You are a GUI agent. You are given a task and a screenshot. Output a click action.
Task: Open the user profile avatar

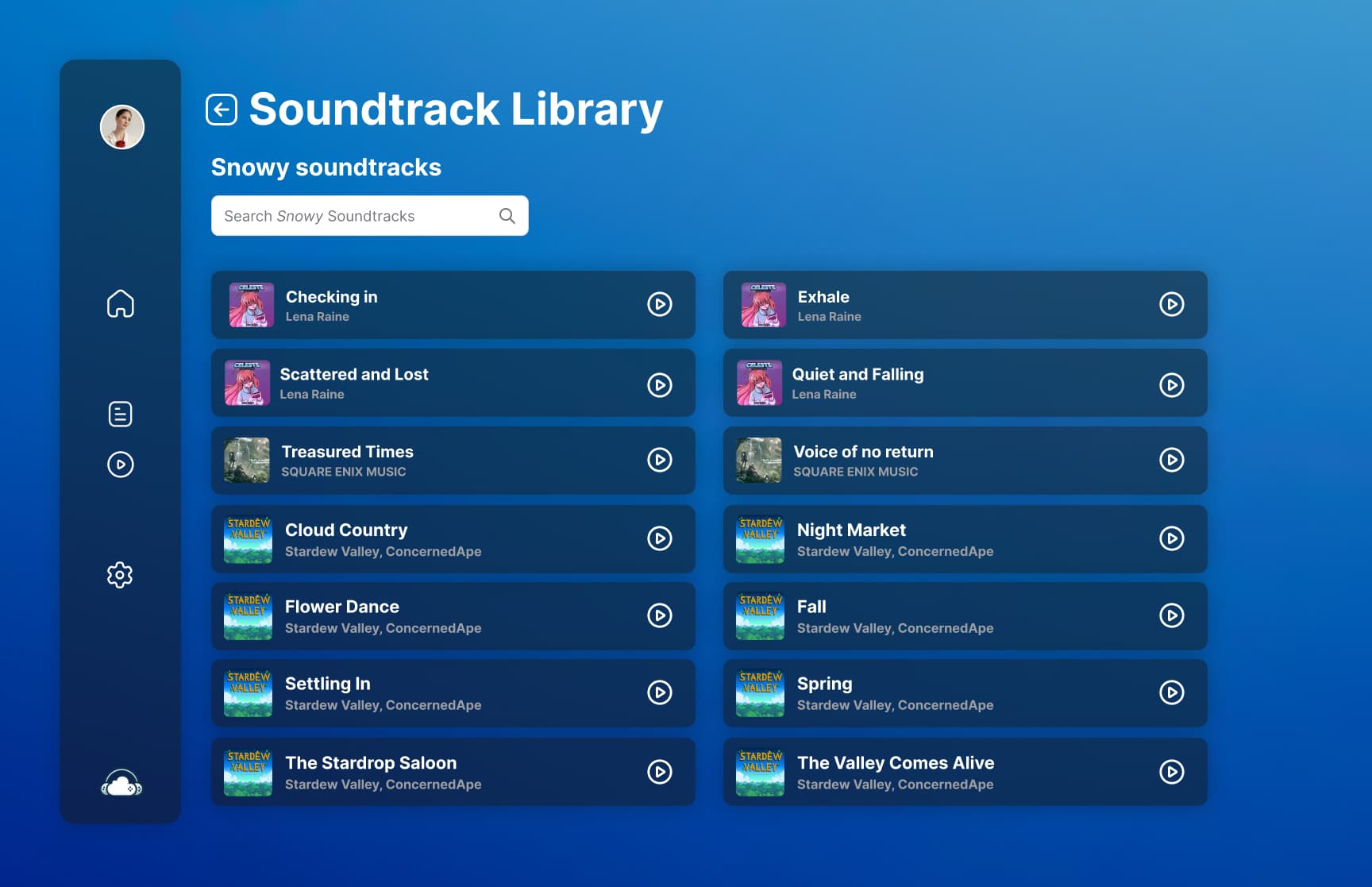[122, 127]
